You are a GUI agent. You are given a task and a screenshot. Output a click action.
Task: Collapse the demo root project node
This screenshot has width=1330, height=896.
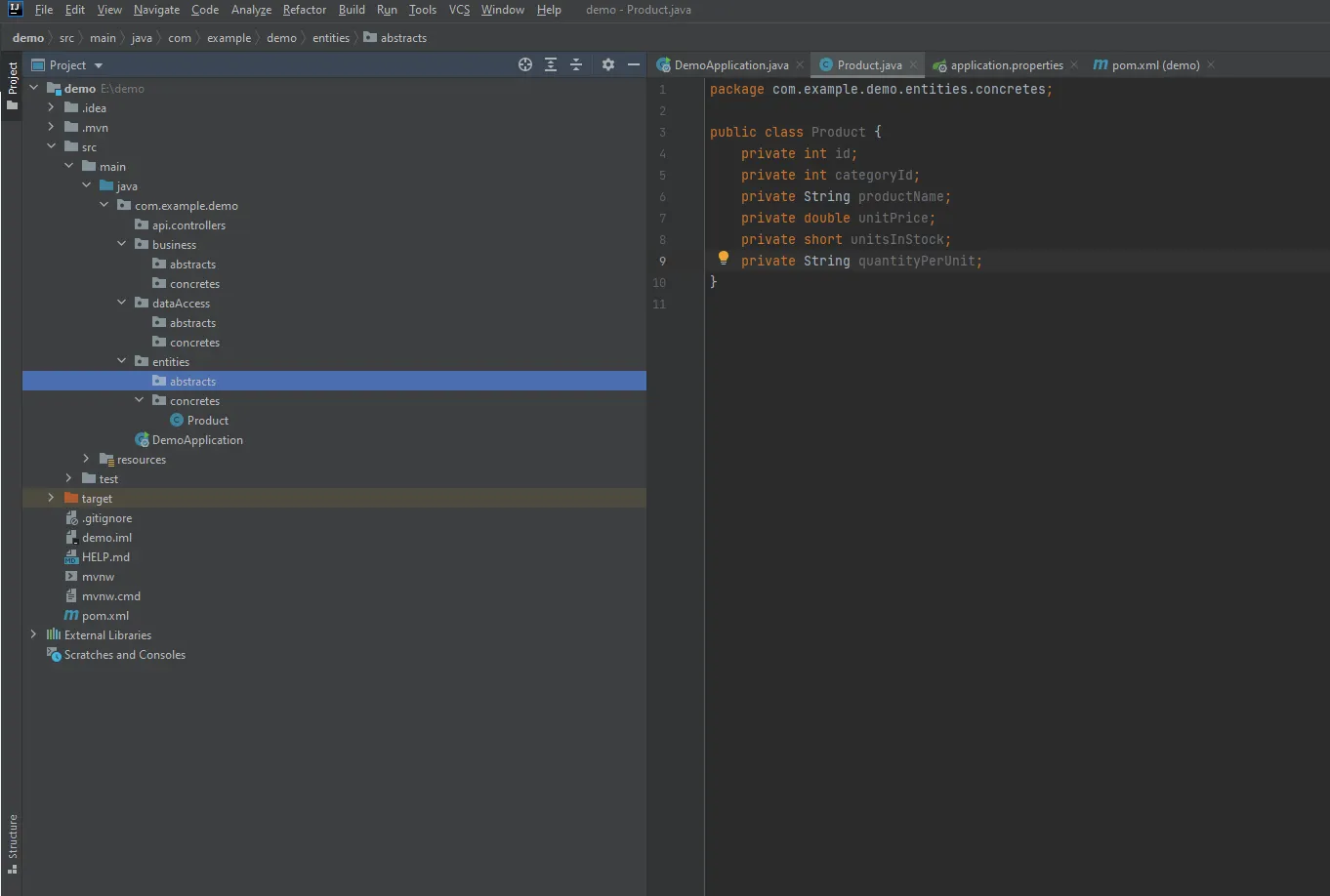click(34, 88)
